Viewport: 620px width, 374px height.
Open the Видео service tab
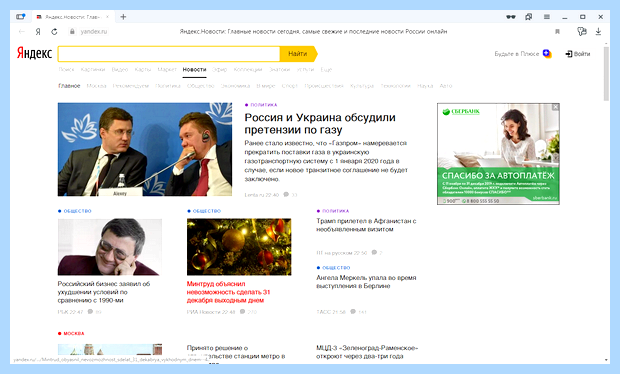pos(120,70)
